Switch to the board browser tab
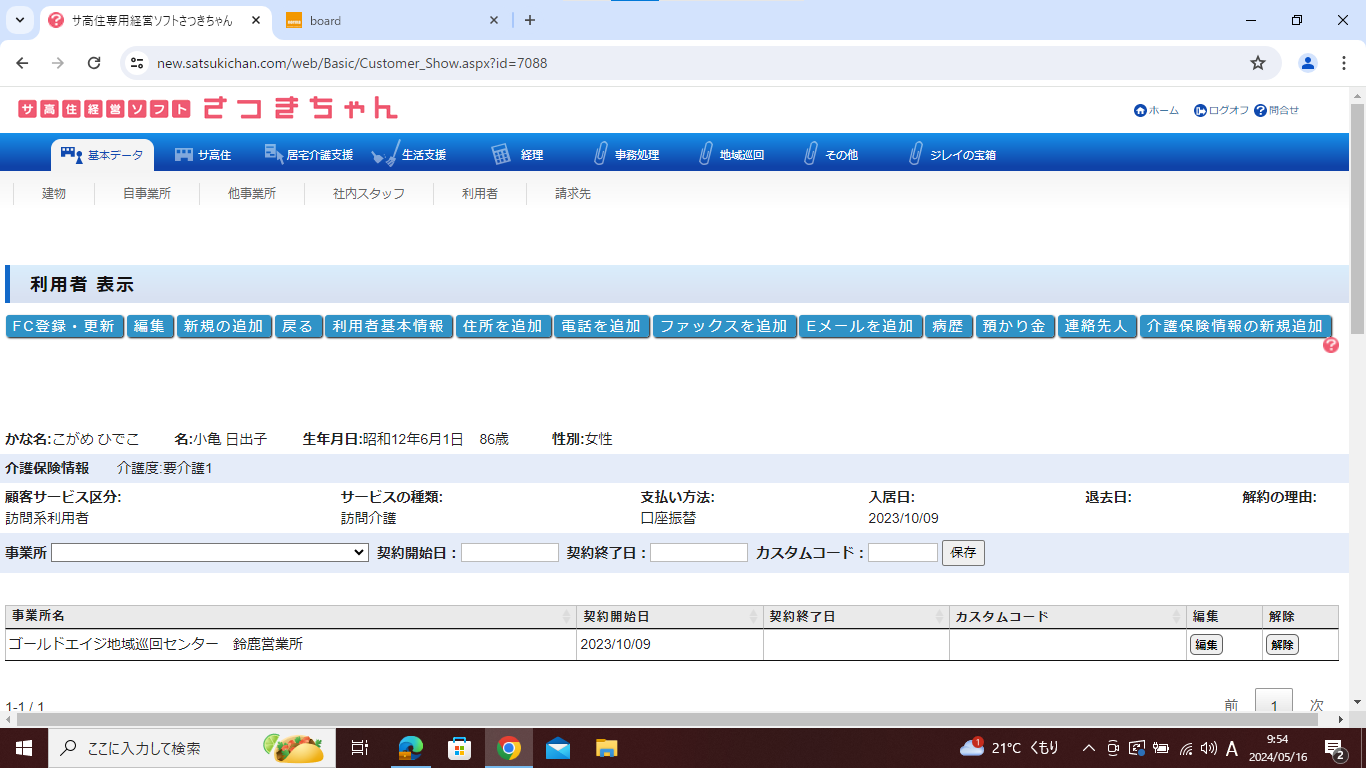This screenshot has height=768, width=1366. 390,20
